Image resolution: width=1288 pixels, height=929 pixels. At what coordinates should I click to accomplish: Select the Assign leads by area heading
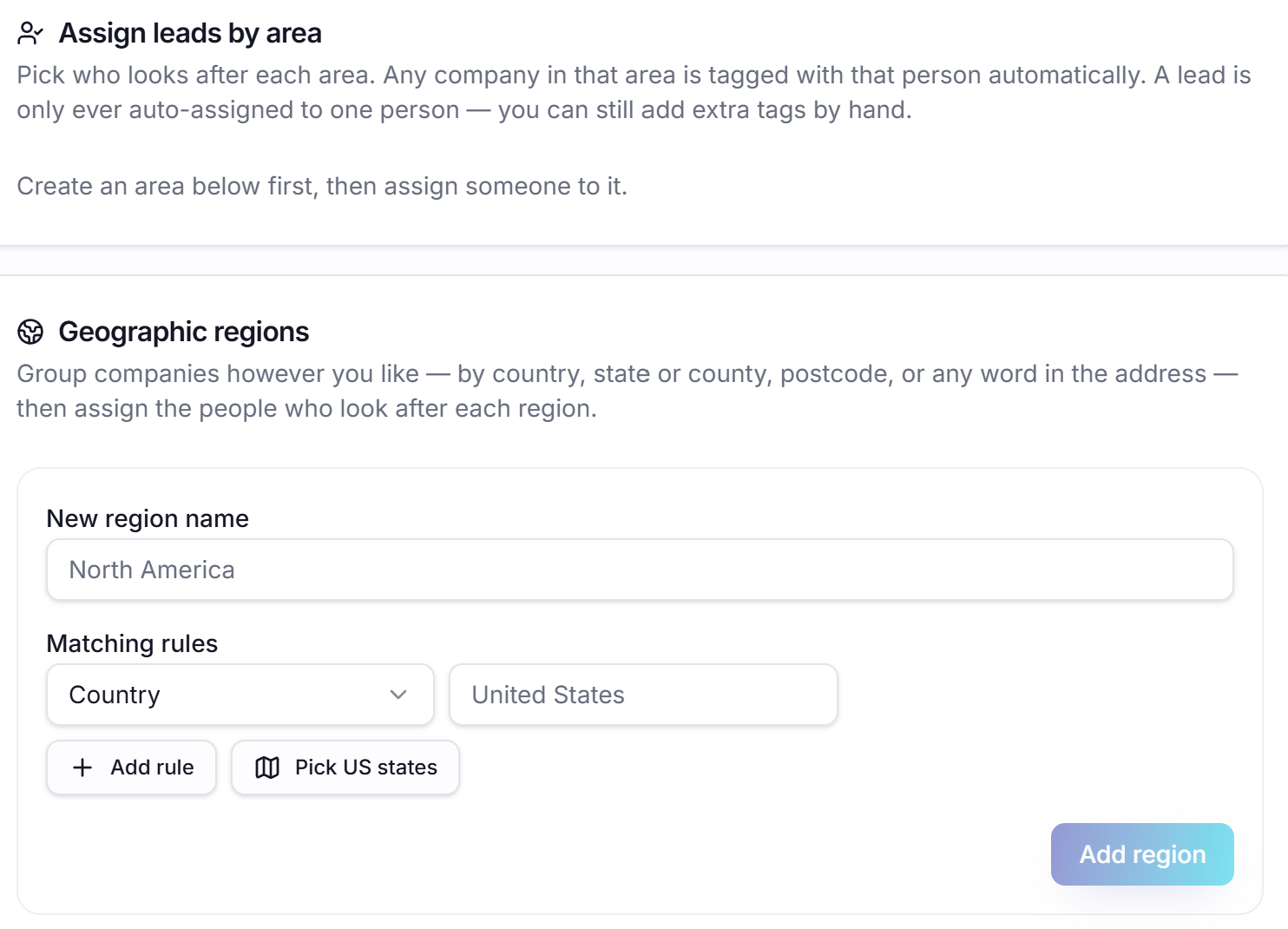(190, 34)
